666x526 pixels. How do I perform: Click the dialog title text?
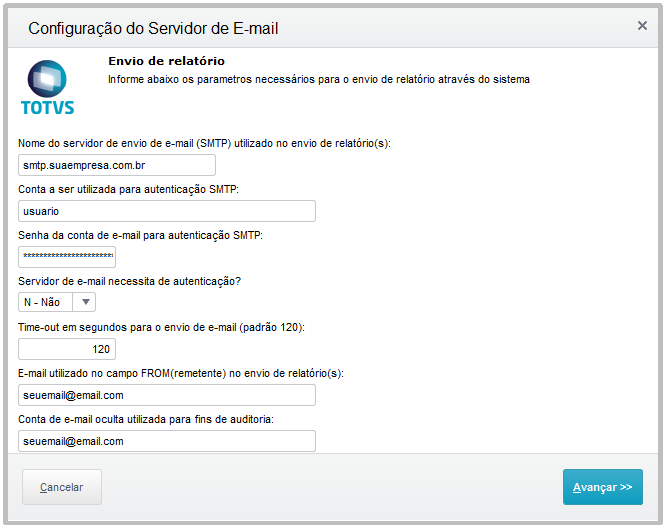[x=153, y=28]
